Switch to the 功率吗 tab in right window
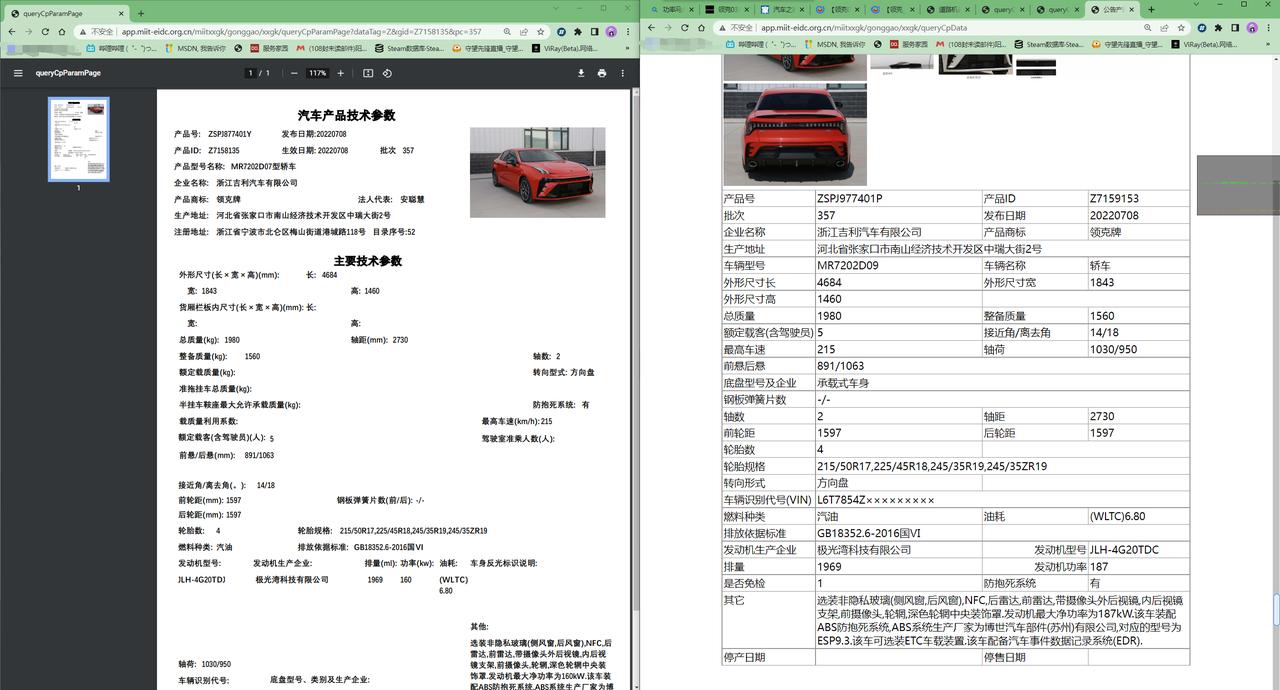Image resolution: width=1280 pixels, height=690 pixels. 671,10
